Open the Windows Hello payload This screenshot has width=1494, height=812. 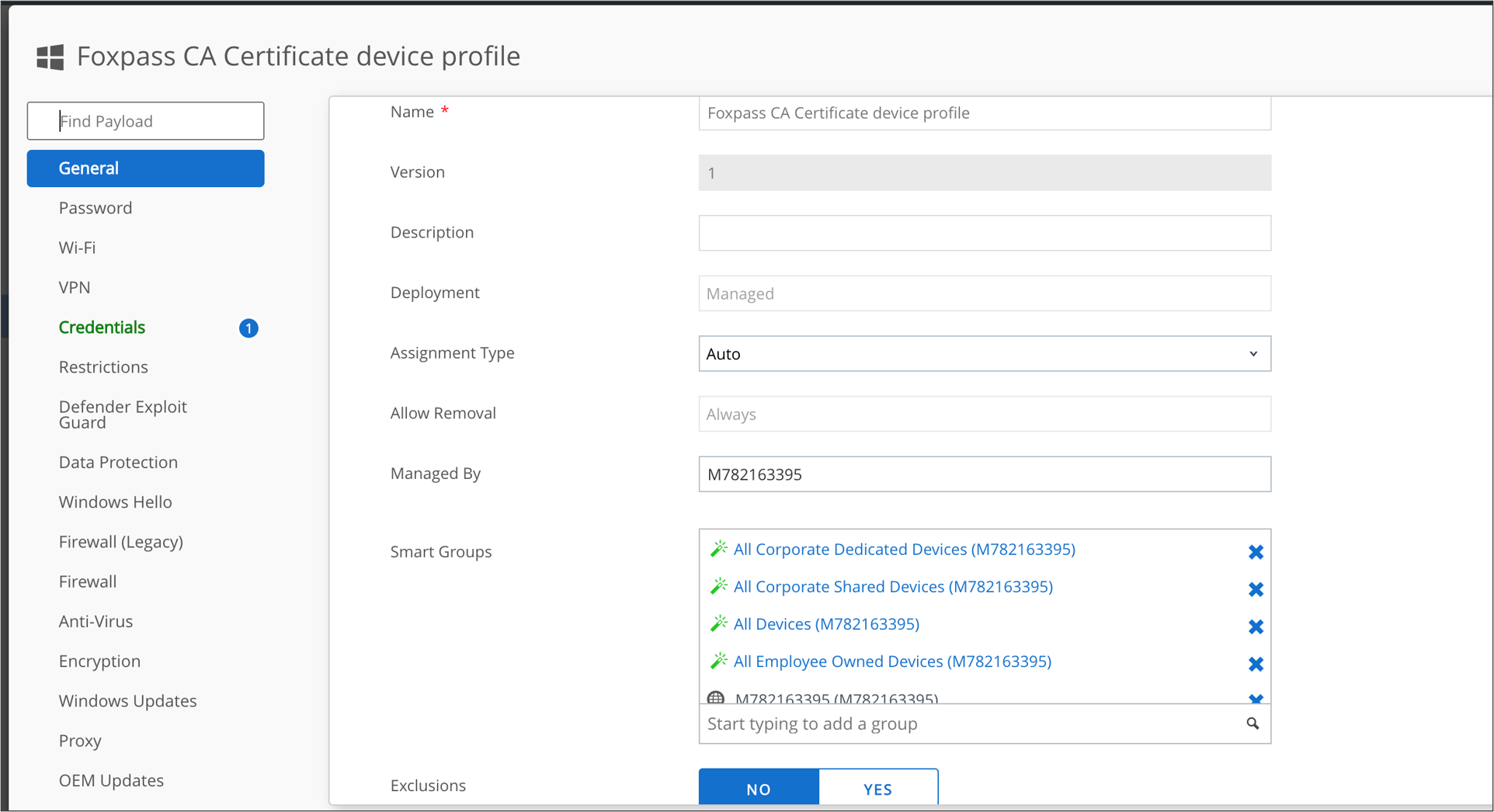pyautogui.click(x=115, y=502)
